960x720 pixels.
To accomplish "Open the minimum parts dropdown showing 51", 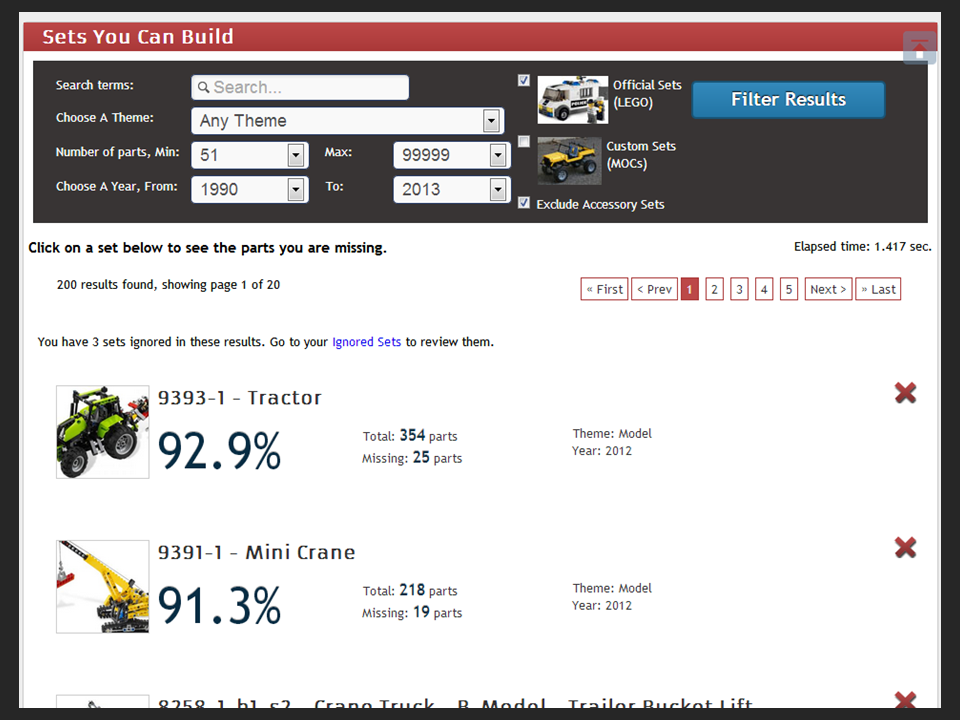I will pyautogui.click(x=250, y=155).
